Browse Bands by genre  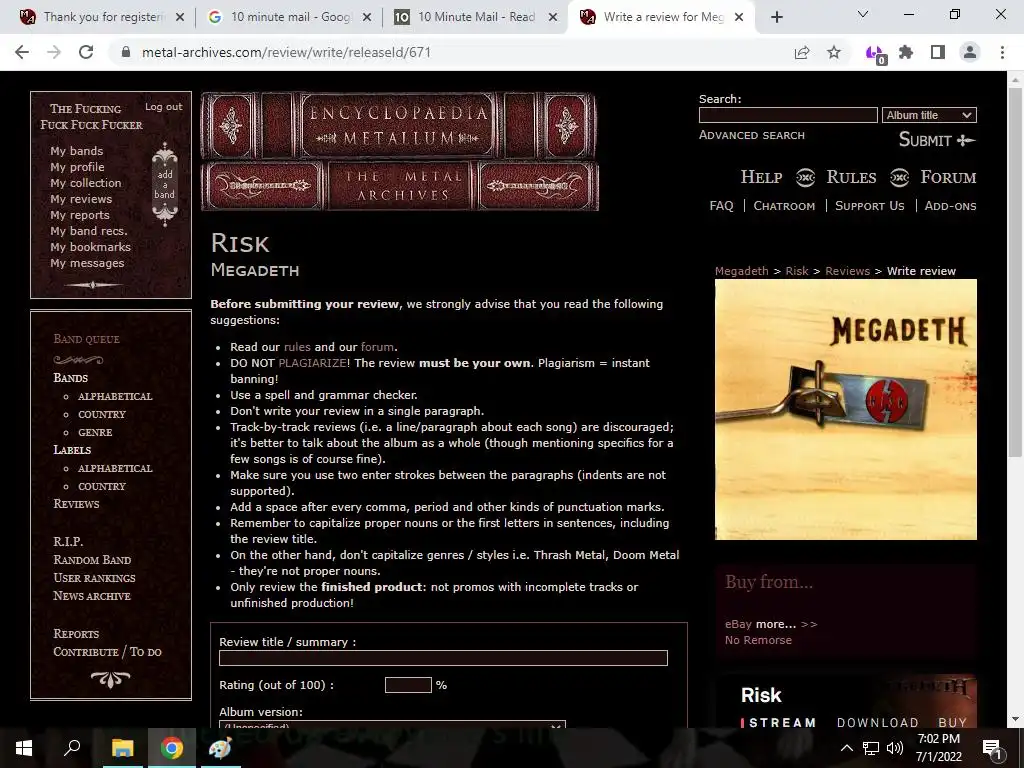[x=95, y=432]
